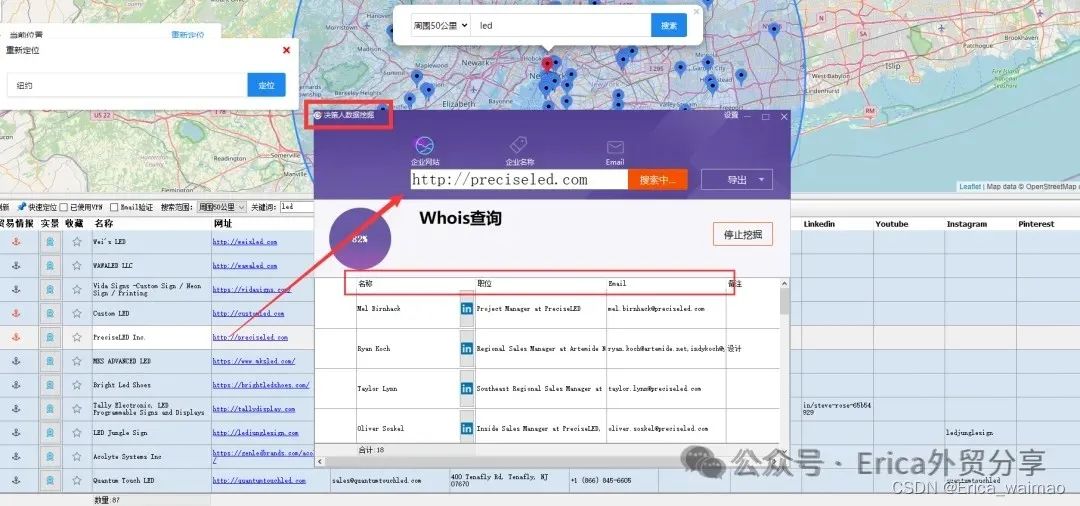
Task: Click the orange 搜索中... button
Action: click(x=658, y=180)
